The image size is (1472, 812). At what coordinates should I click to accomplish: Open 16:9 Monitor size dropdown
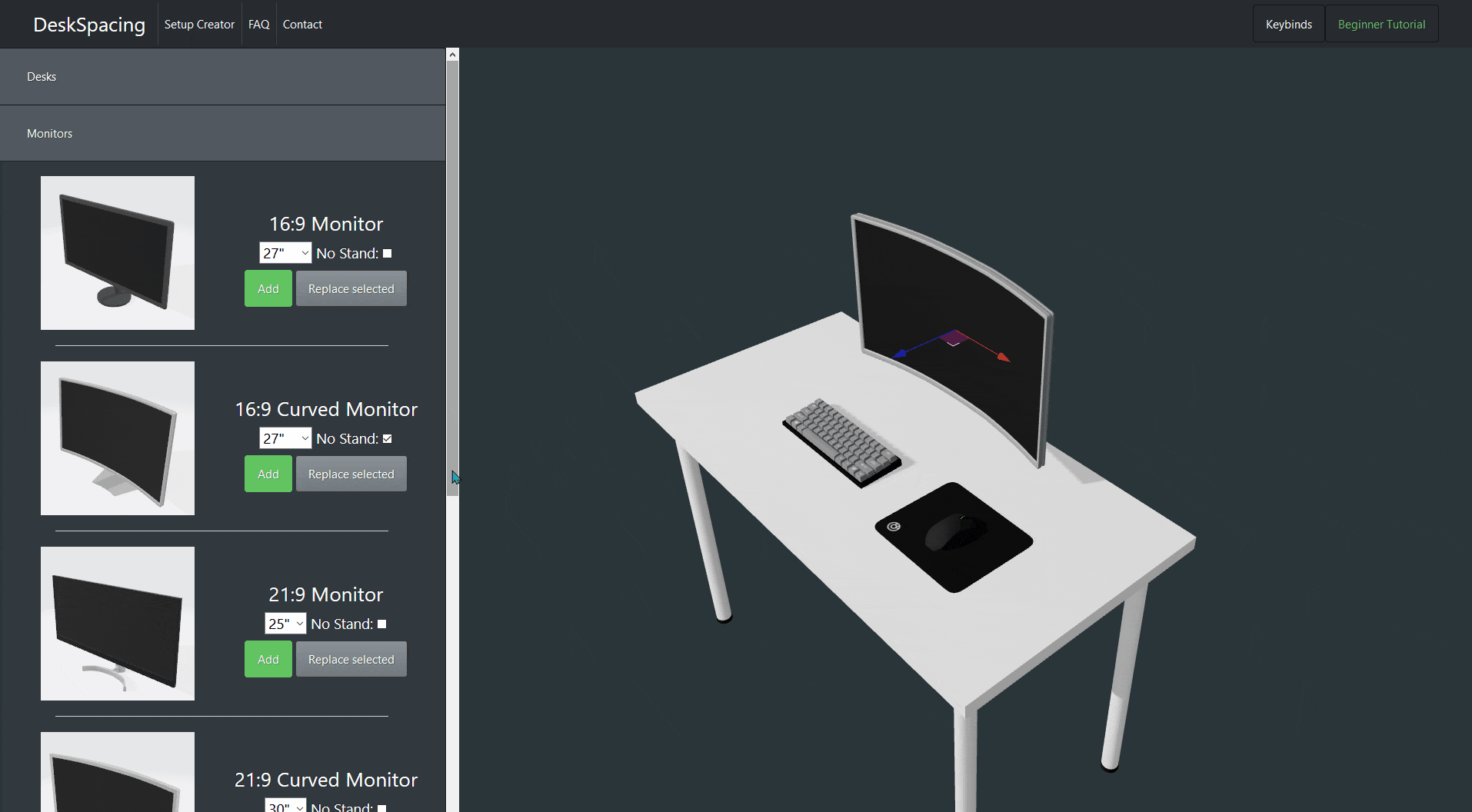(285, 253)
